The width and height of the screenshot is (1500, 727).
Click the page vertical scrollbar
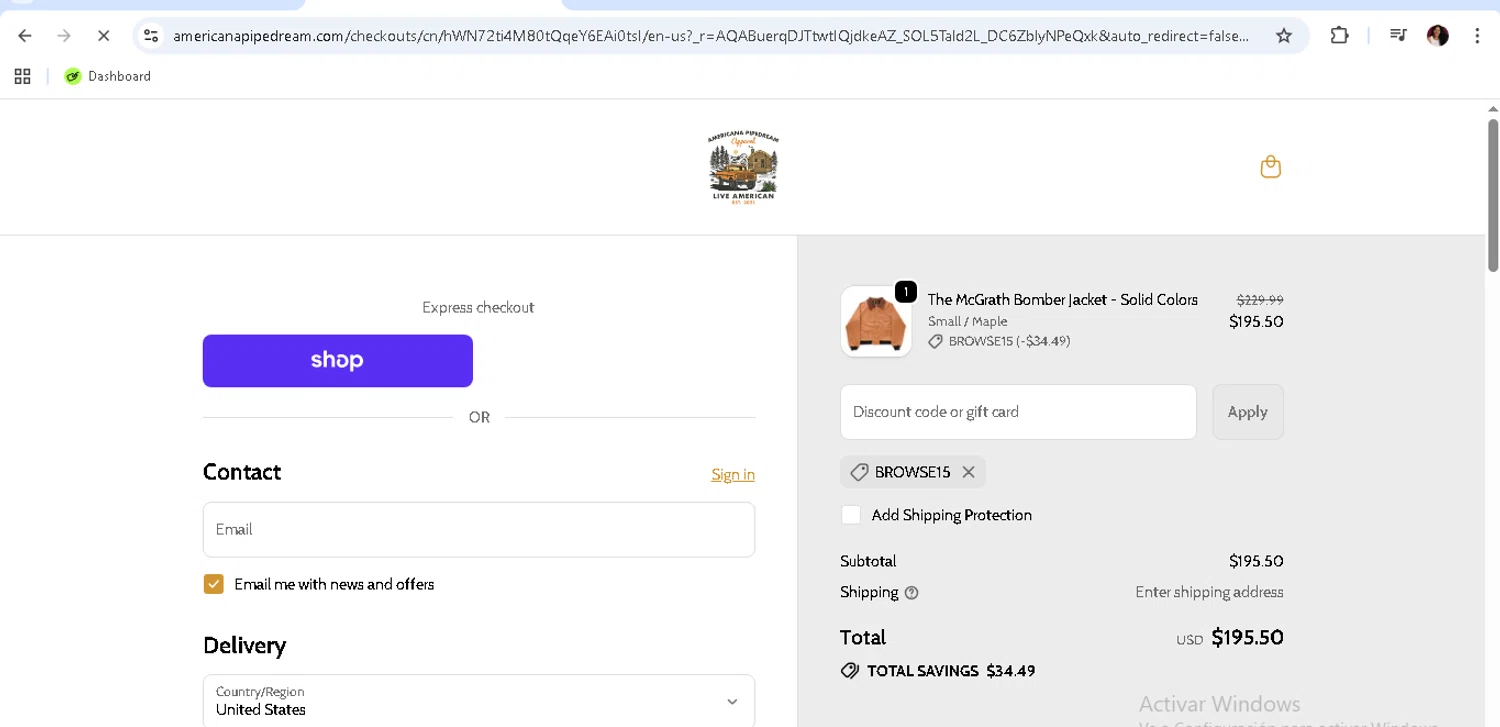(1493, 195)
